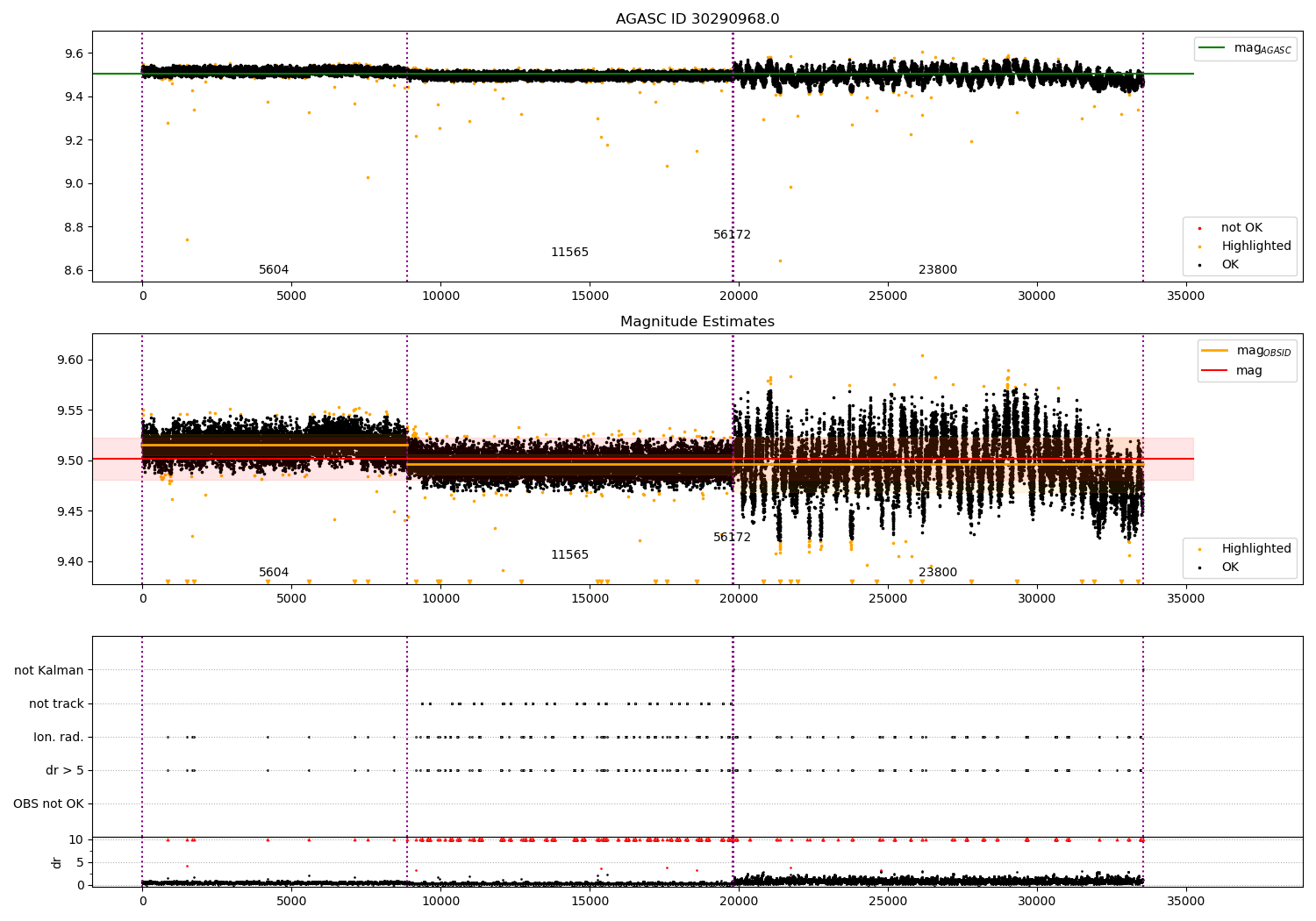Click obsid annotation '11565' in top plot

[570, 253]
